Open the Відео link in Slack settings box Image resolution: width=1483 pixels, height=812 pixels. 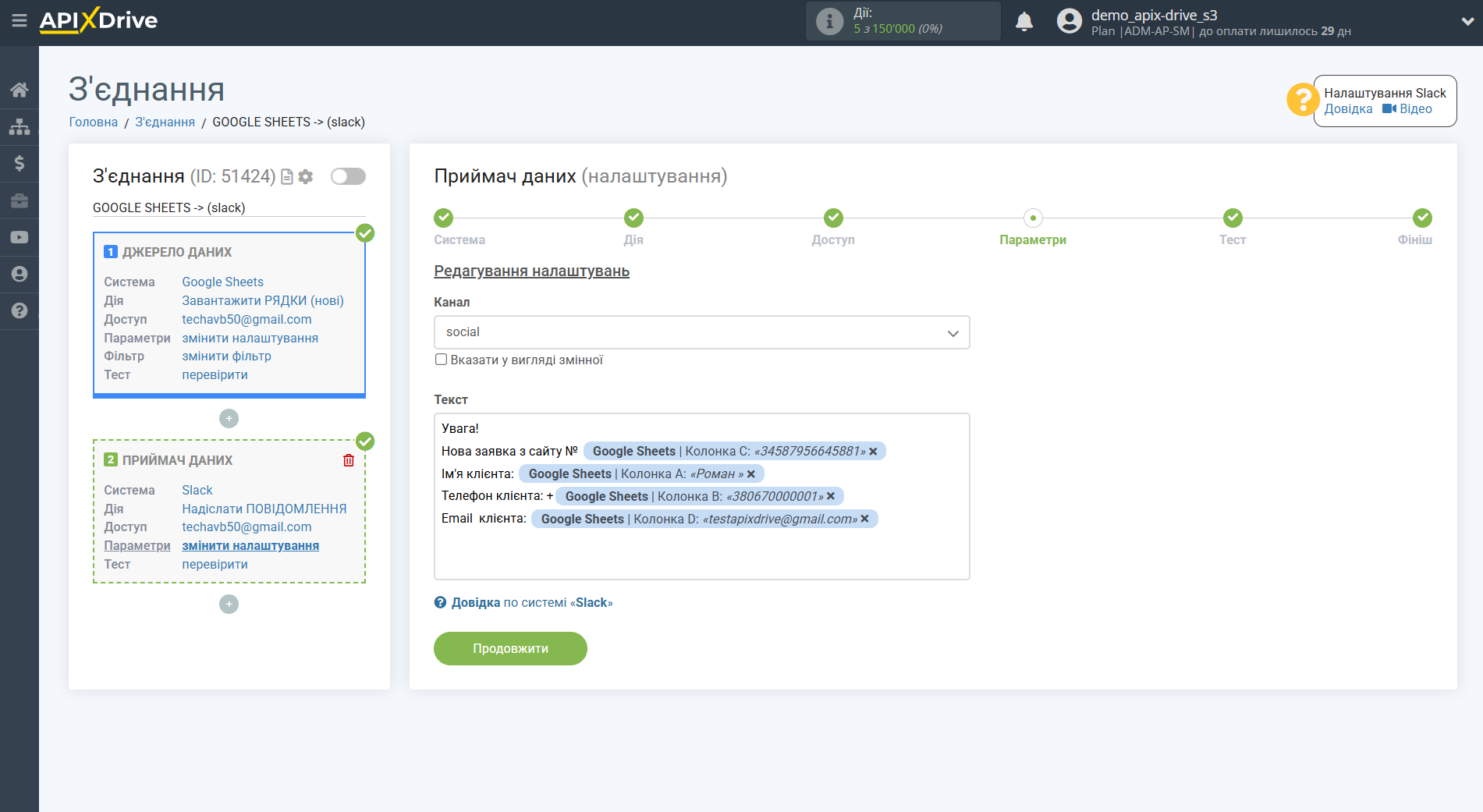point(1416,109)
